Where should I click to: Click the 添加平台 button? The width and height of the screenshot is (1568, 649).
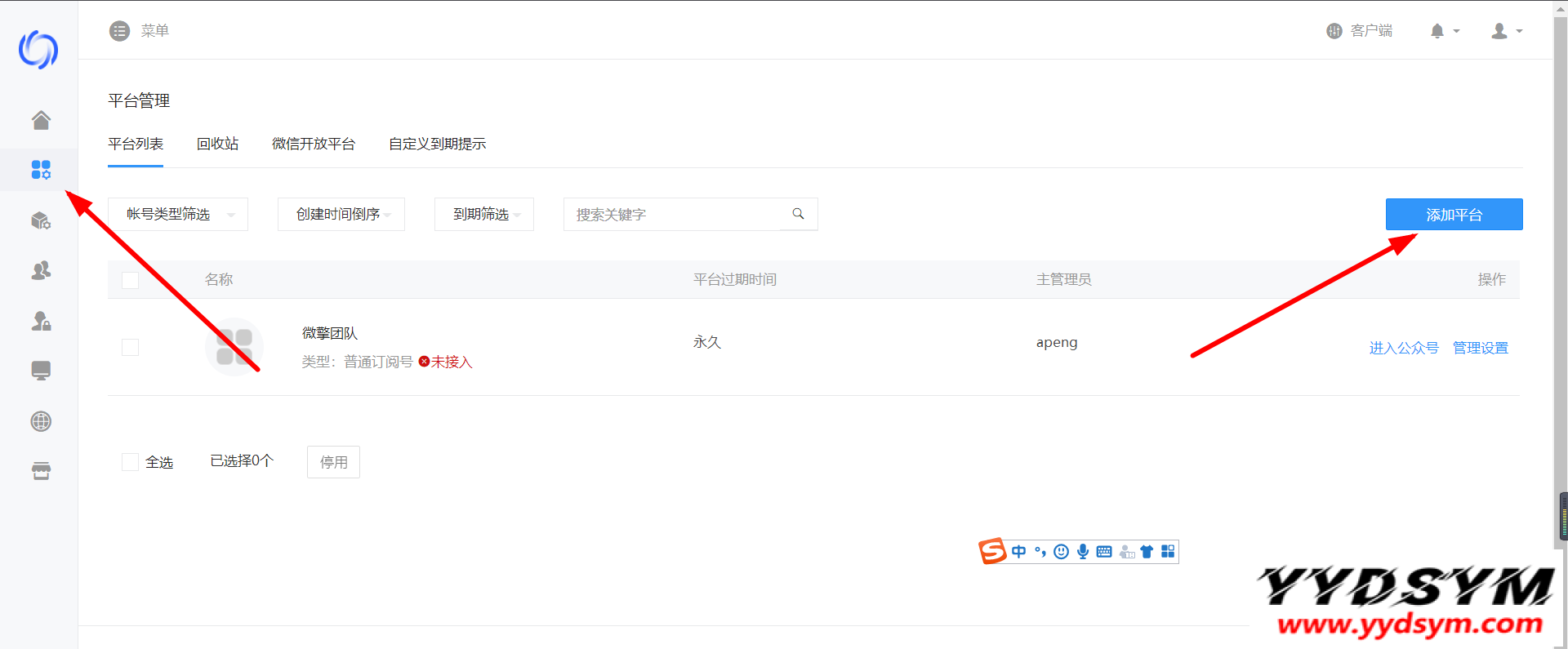click(x=1454, y=214)
